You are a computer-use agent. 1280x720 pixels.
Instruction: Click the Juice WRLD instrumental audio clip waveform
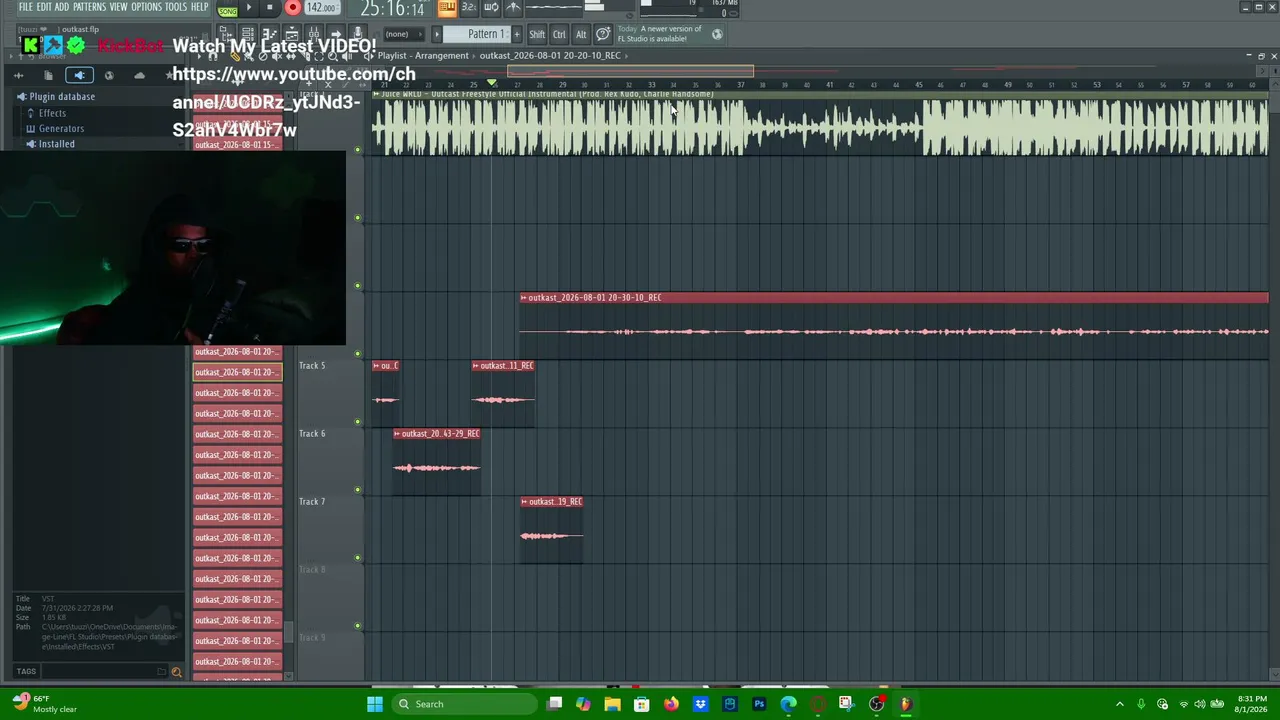(x=820, y=127)
